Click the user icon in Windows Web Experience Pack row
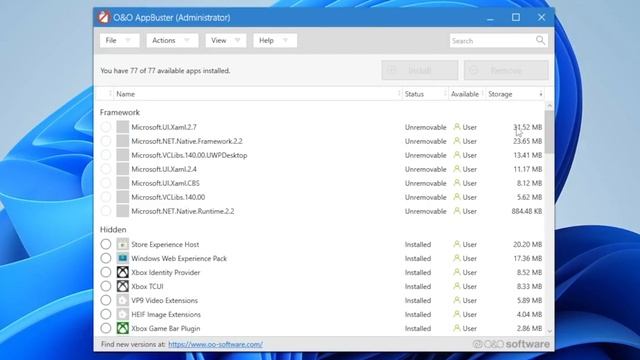The image size is (640, 360). tap(457, 258)
